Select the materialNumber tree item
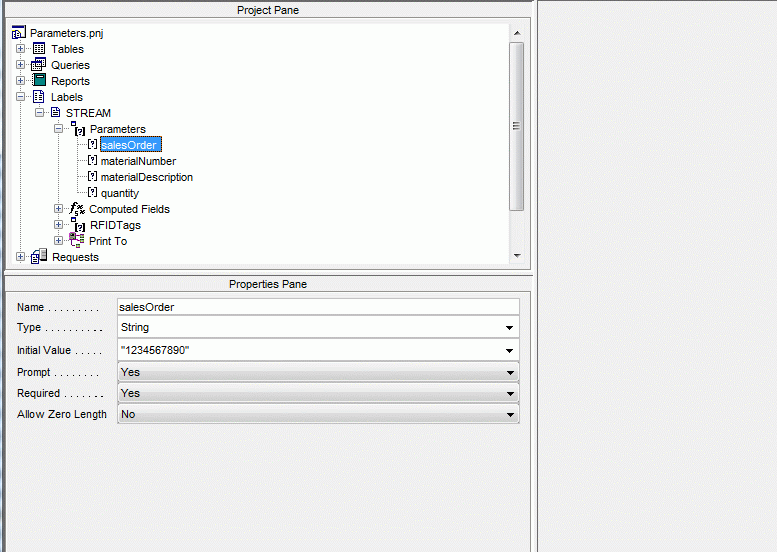The image size is (777, 552). (x=138, y=161)
